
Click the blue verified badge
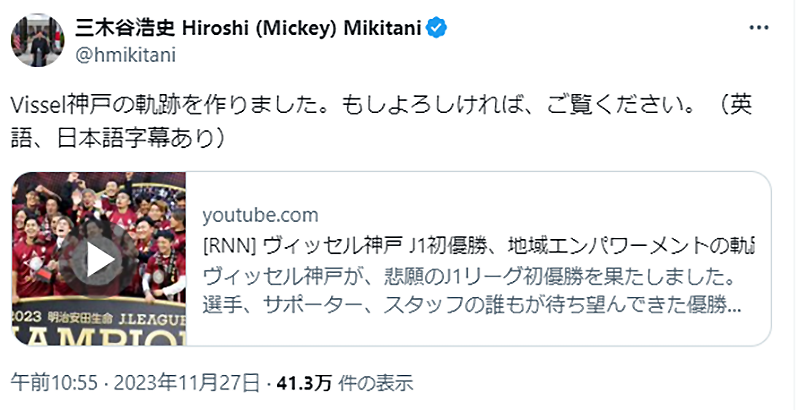(437, 28)
